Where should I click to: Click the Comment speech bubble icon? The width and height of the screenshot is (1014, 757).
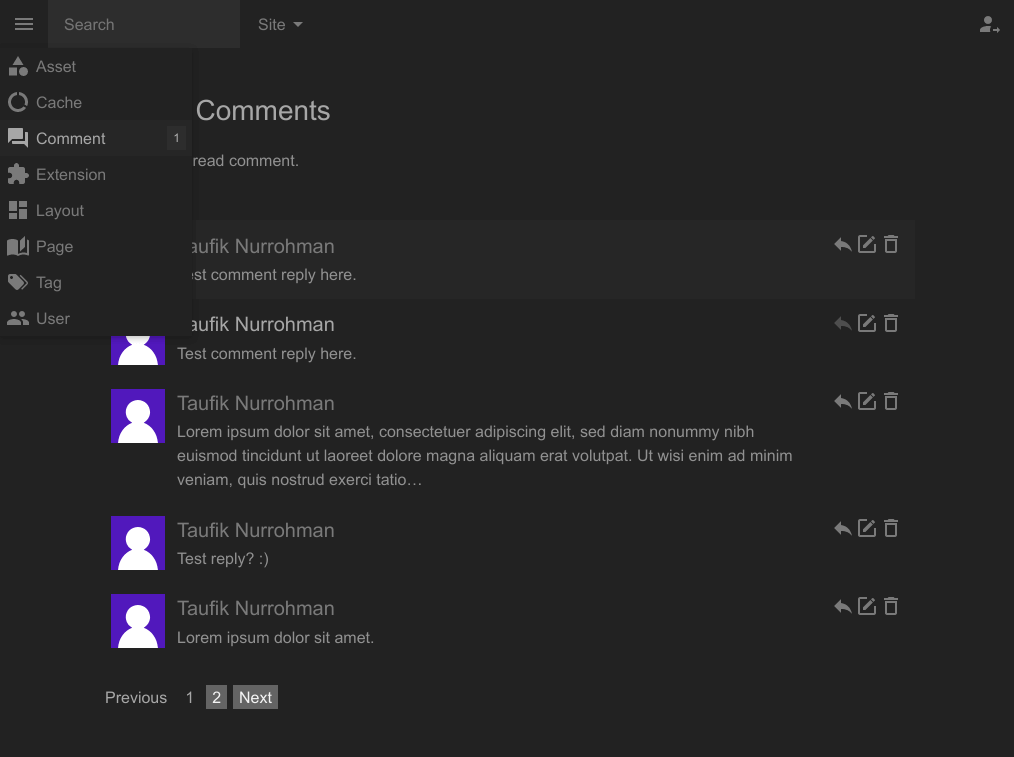click(18, 139)
